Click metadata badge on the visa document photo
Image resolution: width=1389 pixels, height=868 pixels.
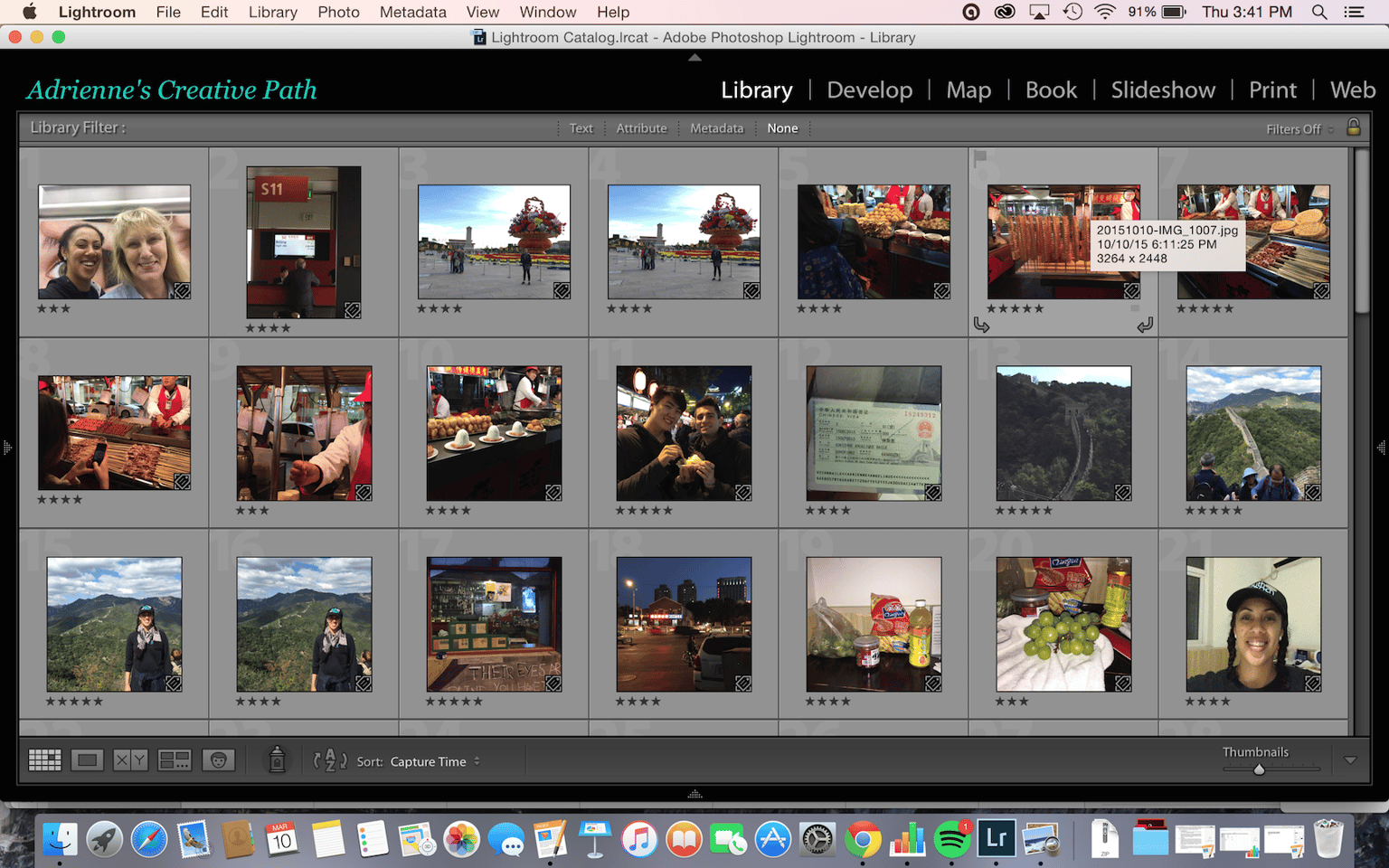932,493
